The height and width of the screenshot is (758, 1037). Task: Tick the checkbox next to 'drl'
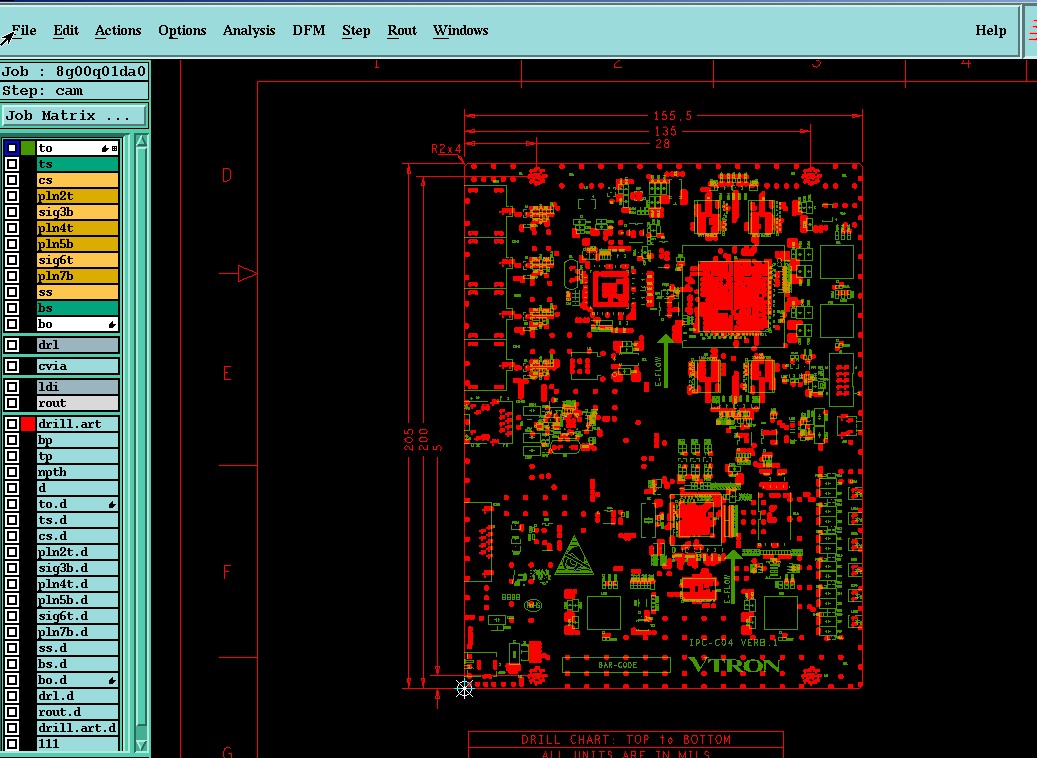point(12,345)
